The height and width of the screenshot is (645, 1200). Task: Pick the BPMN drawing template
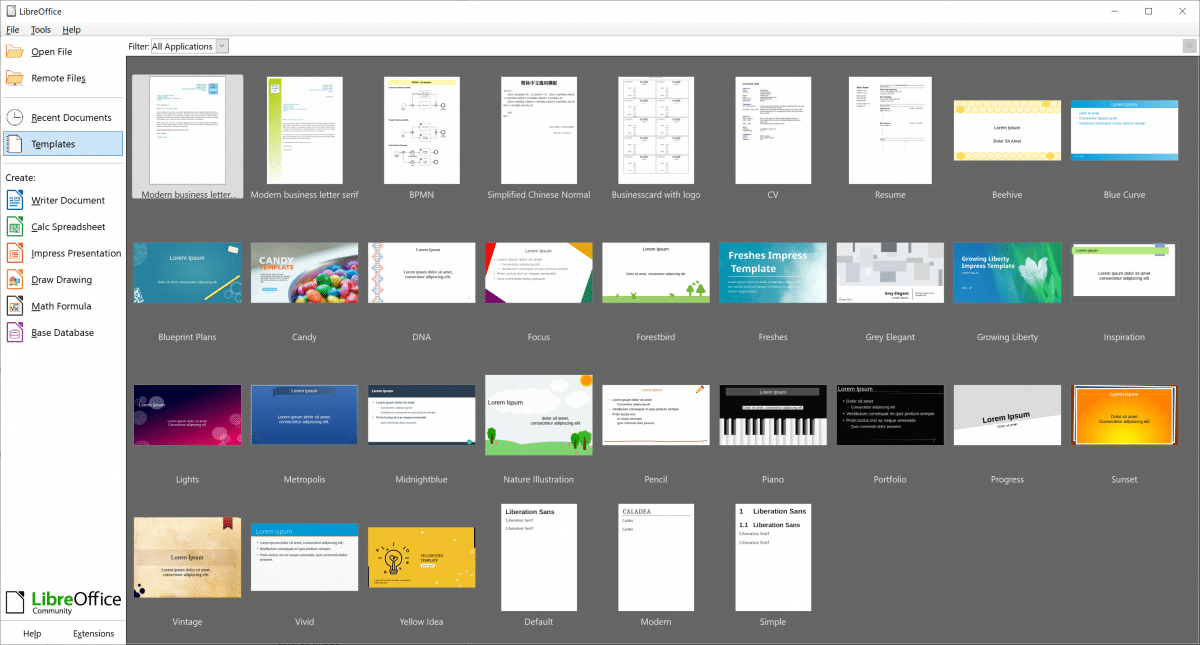[420, 130]
